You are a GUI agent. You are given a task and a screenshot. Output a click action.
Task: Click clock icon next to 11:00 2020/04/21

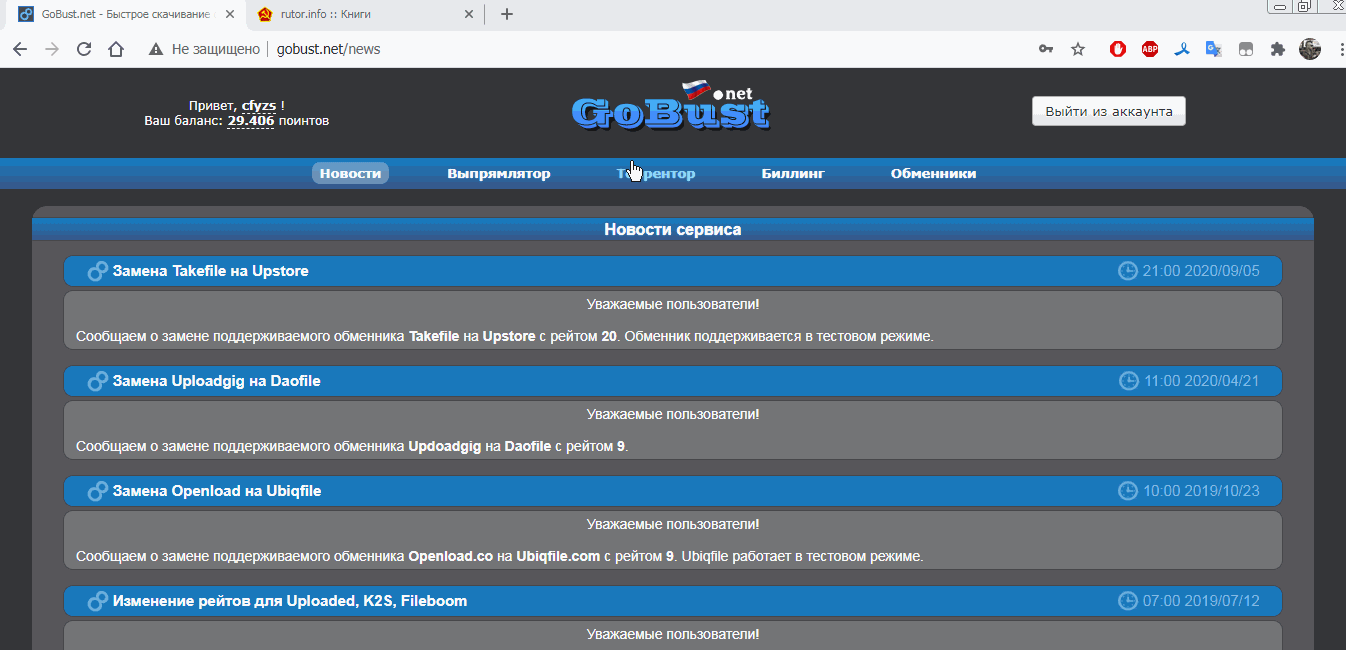point(1127,381)
